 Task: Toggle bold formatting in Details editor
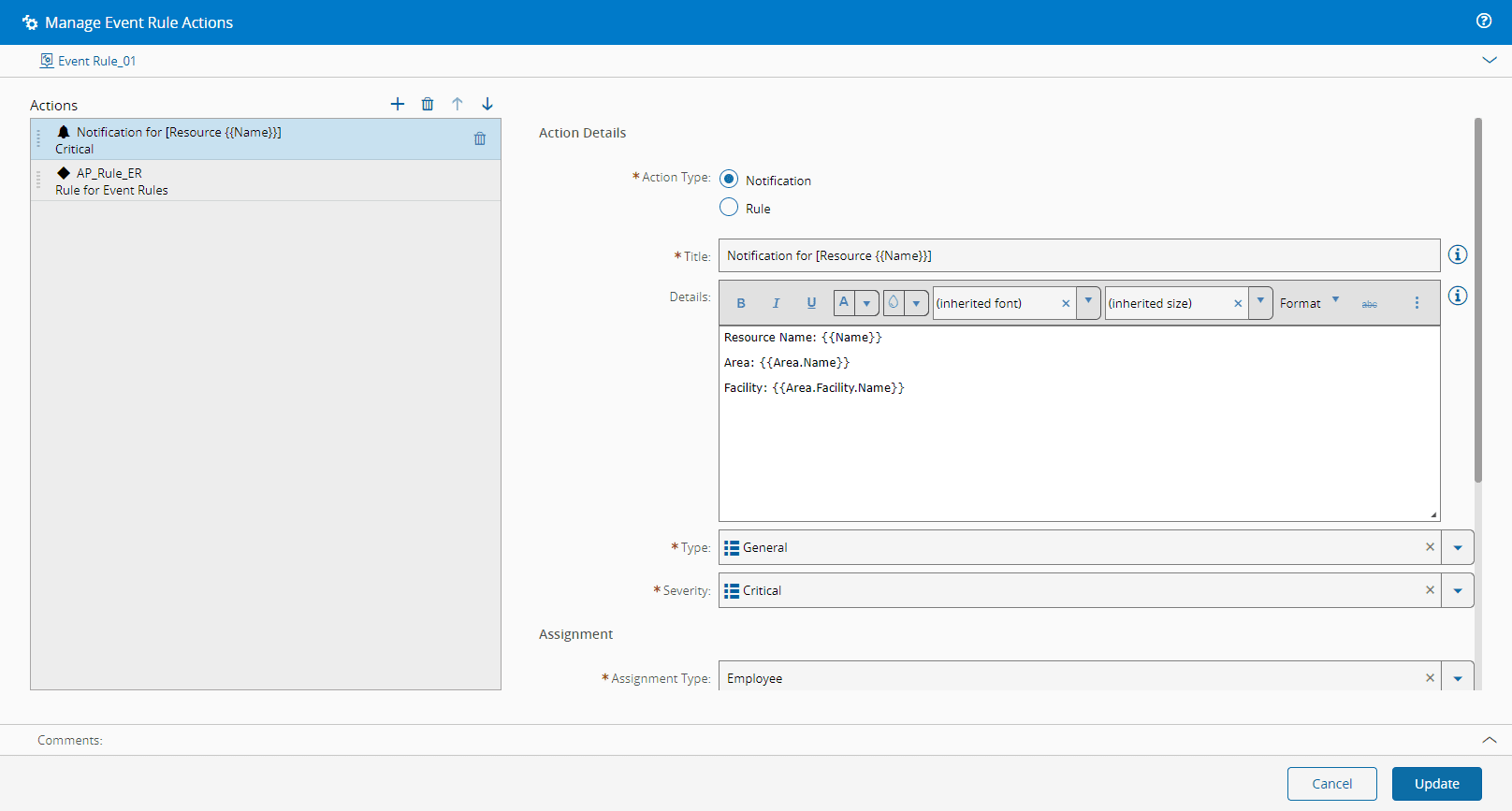tap(741, 303)
